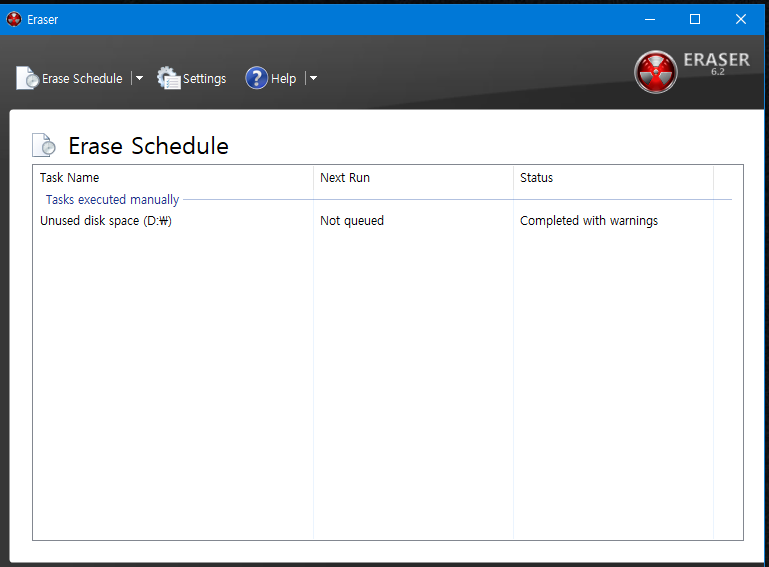Image resolution: width=769 pixels, height=567 pixels.
Task: Click the Erase Schedule page heading icon
Action: (x=44, y=145)
